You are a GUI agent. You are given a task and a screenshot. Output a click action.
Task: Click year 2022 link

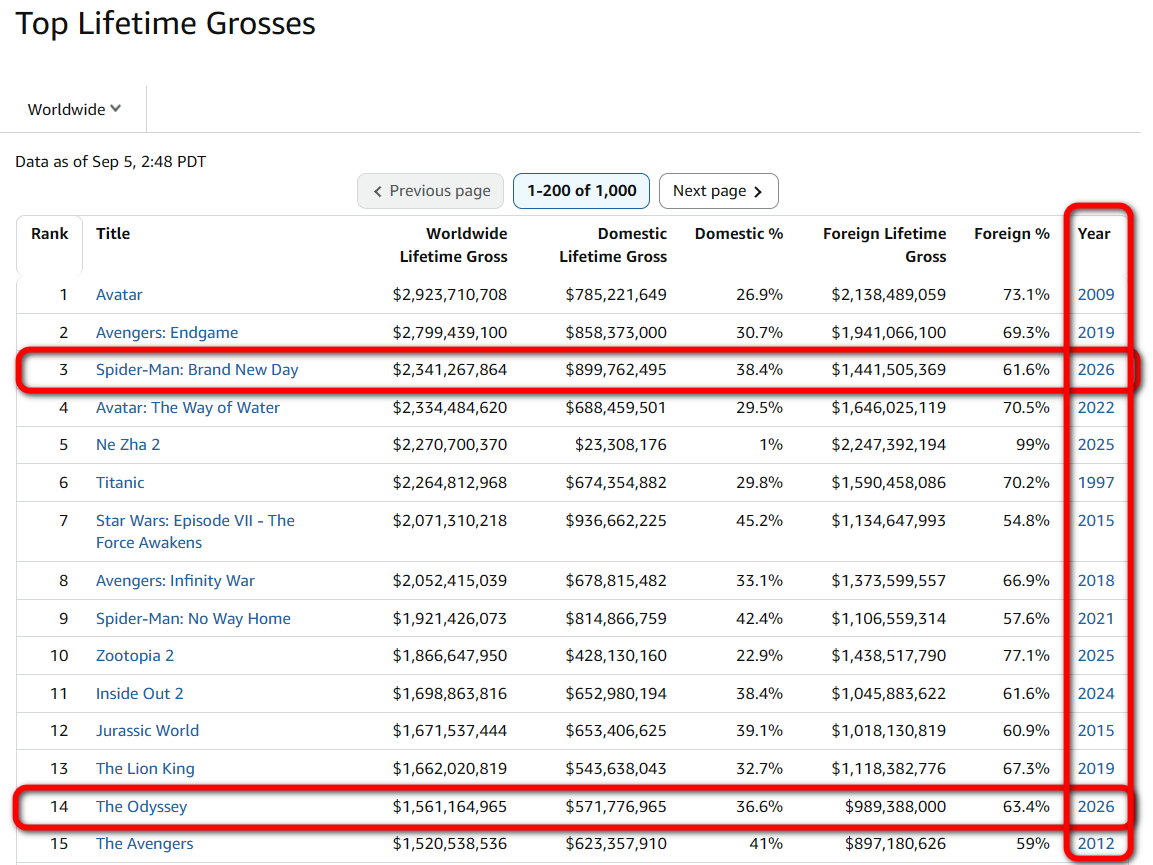click(1096, 407)
